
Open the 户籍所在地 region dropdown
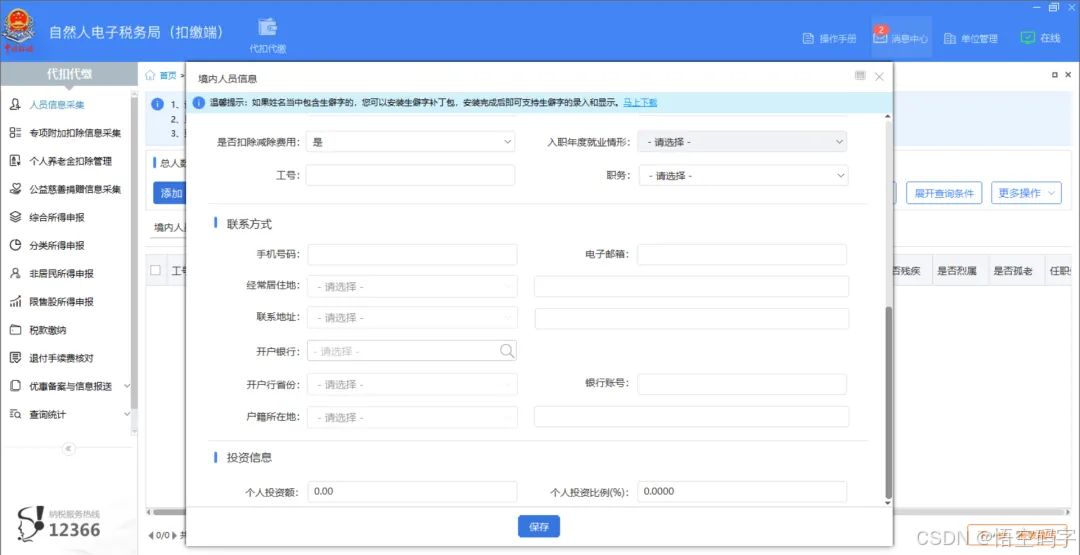pos(413,417)
